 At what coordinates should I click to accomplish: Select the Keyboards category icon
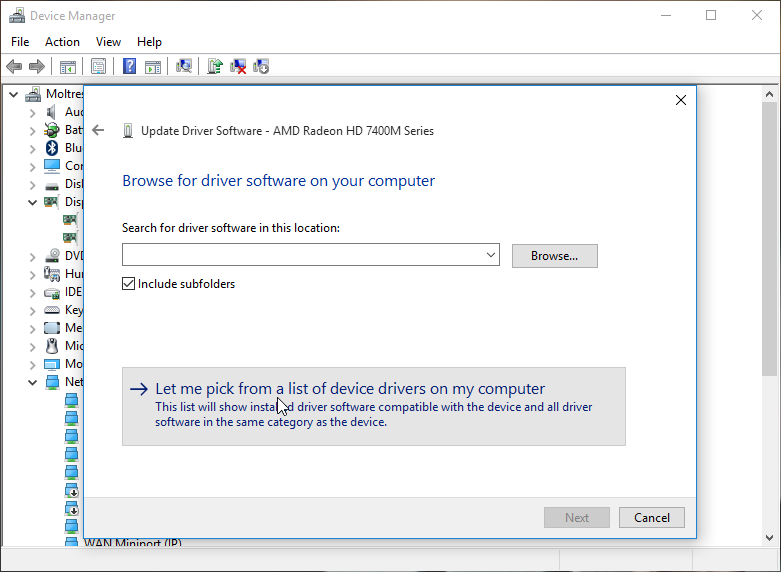[x=52, y=310]
